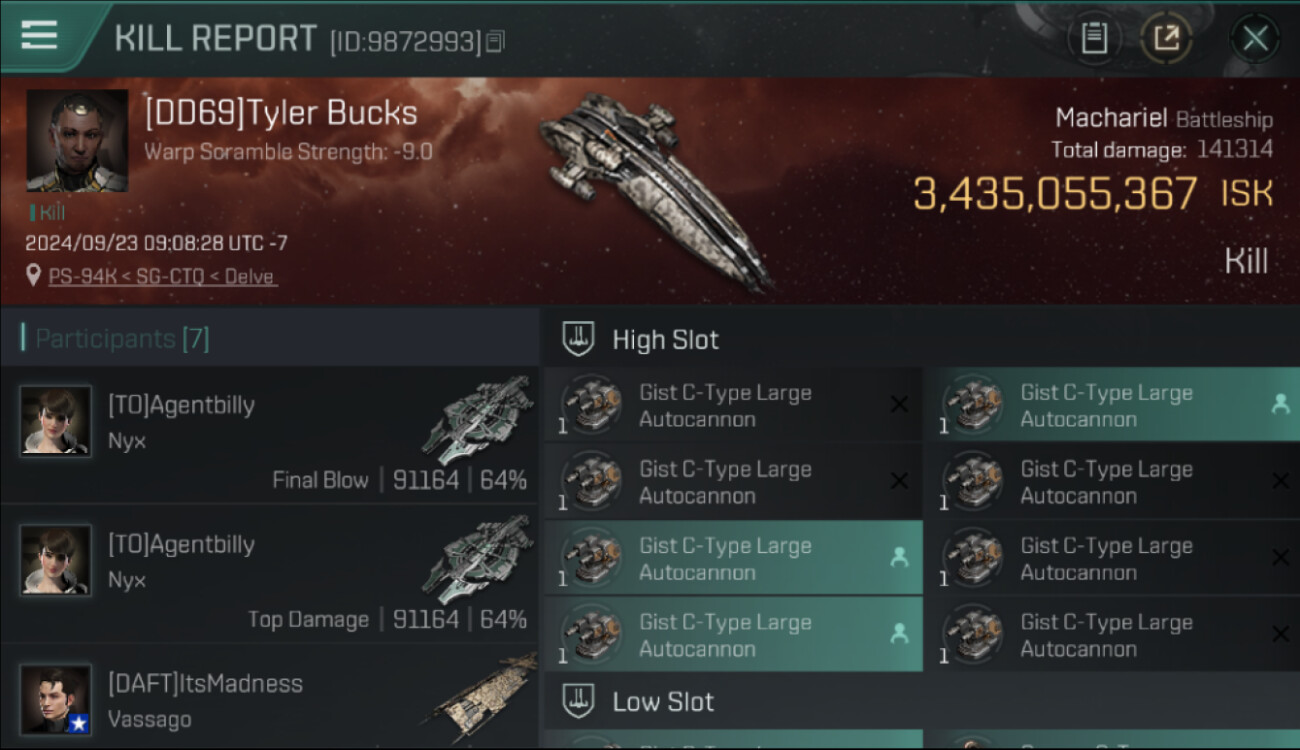Open Final Blow Agentbilly portrait
This screenshot has height=750, width=1300.
pyautogui.click(x=56, y=421)
